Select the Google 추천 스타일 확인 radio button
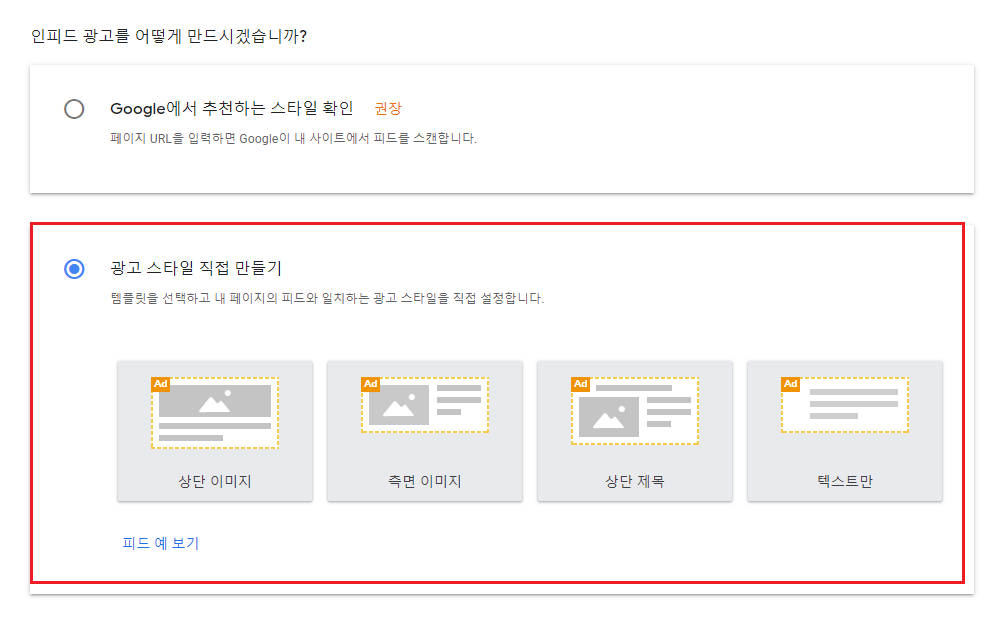 (74, 109)
